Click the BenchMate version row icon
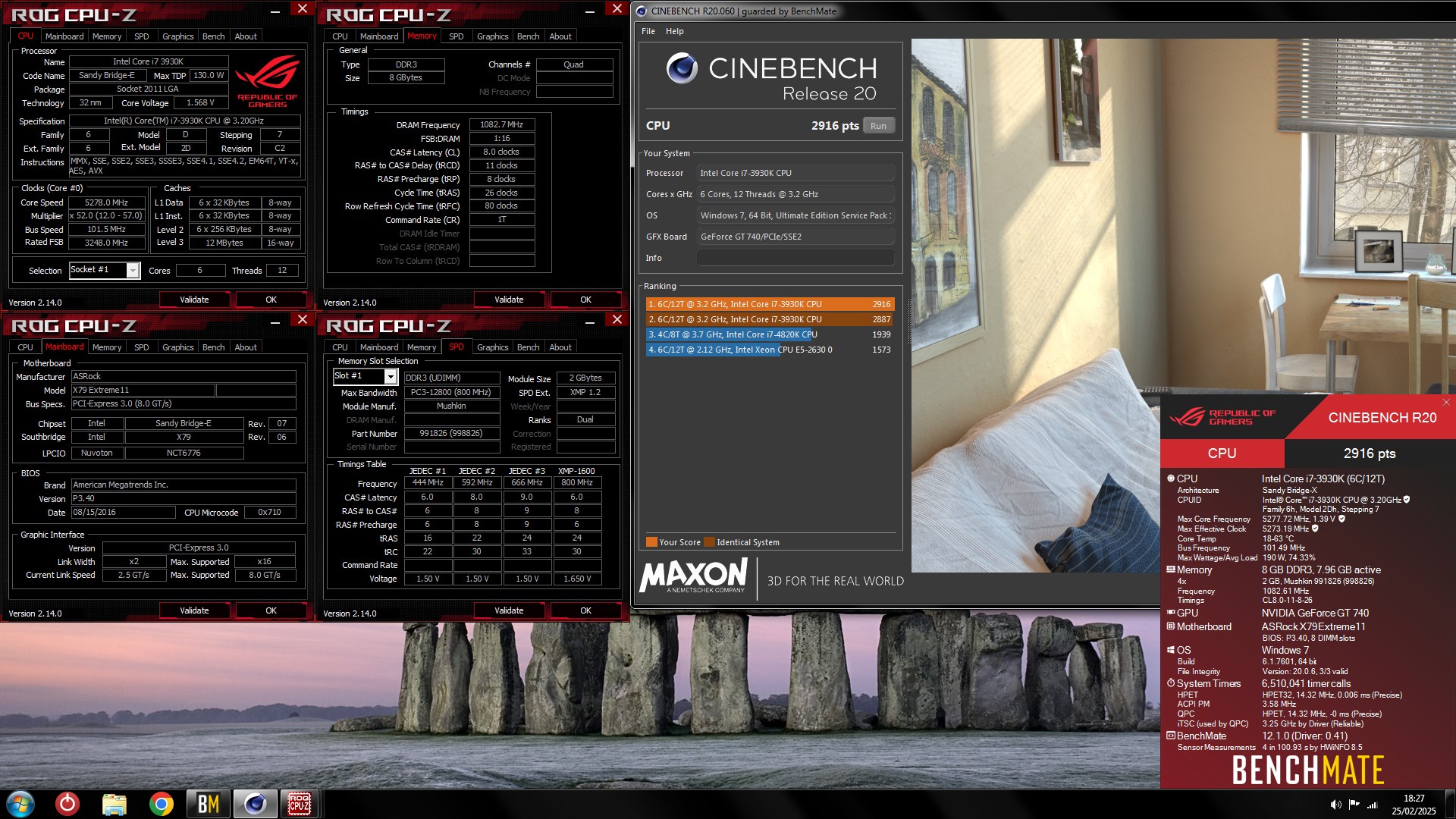Screen dimensions: 1456x819 1171,736
